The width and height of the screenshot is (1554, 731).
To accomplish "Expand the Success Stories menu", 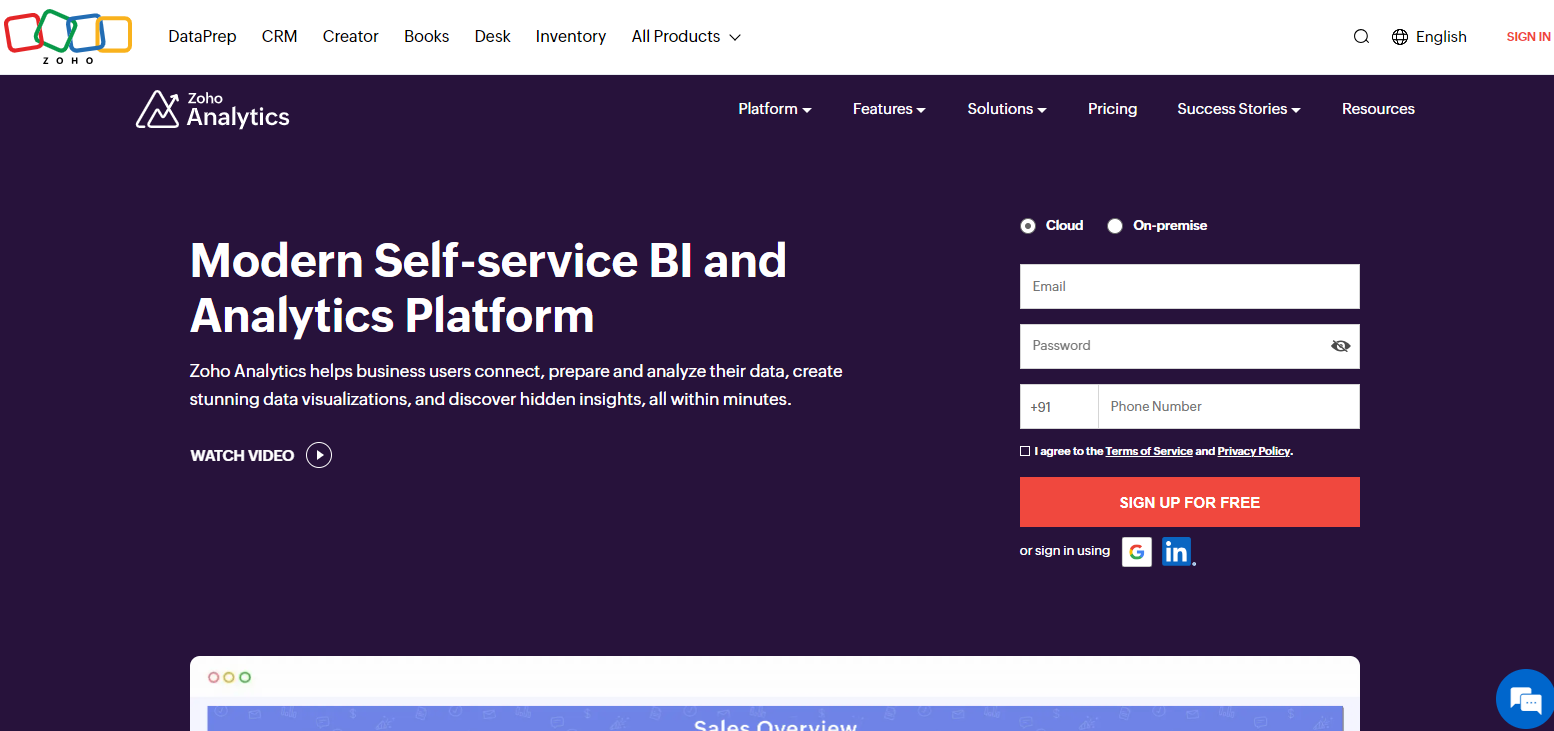I will tap(1239, 109).
